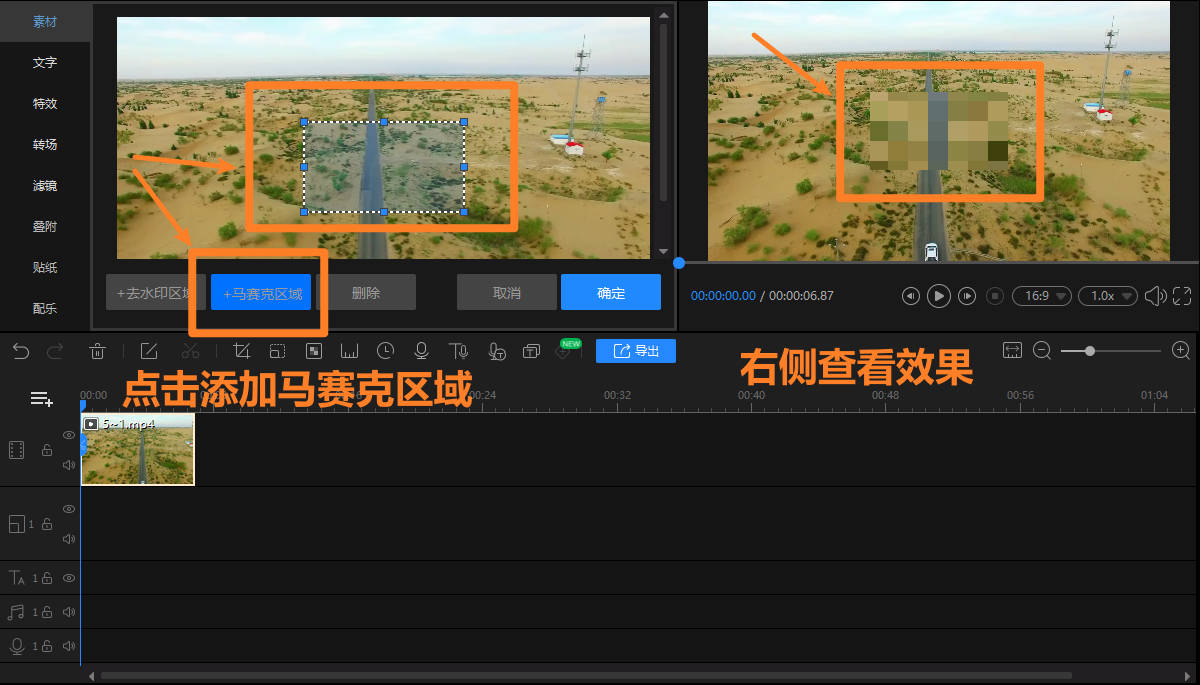Select the crop tool in the toolbar

pos(241,351)
